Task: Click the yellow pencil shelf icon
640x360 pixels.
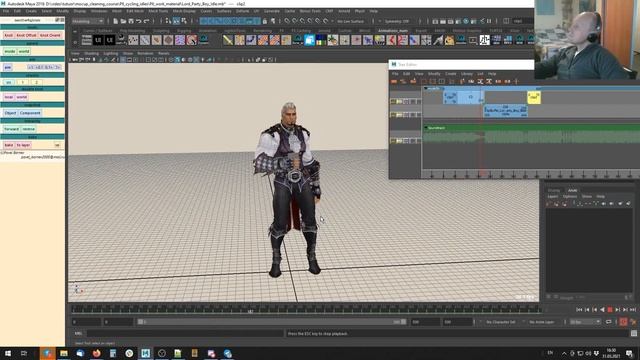Action: (228, 40)
